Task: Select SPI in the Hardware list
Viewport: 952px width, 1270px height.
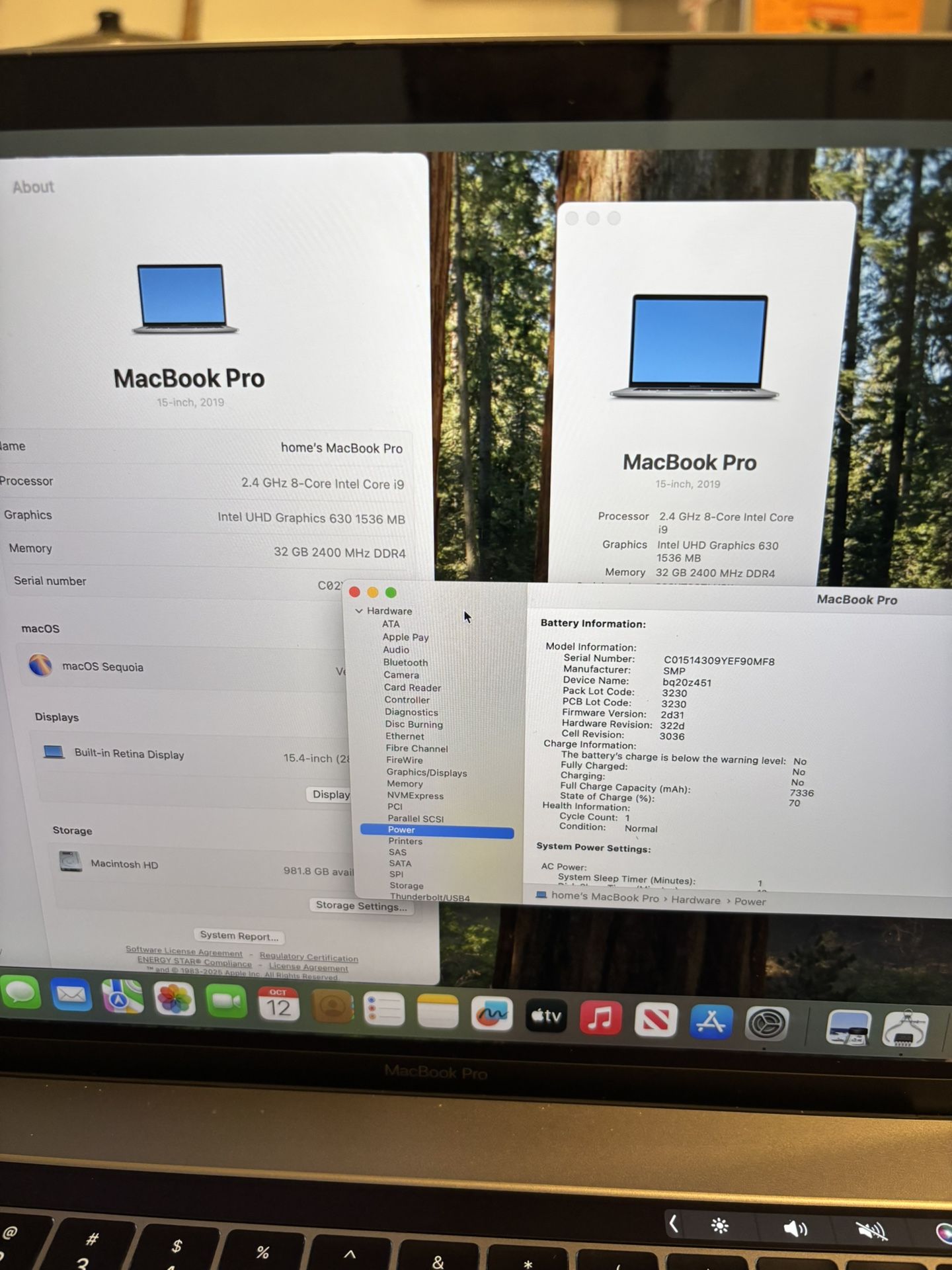Action: tap(396, 874)
